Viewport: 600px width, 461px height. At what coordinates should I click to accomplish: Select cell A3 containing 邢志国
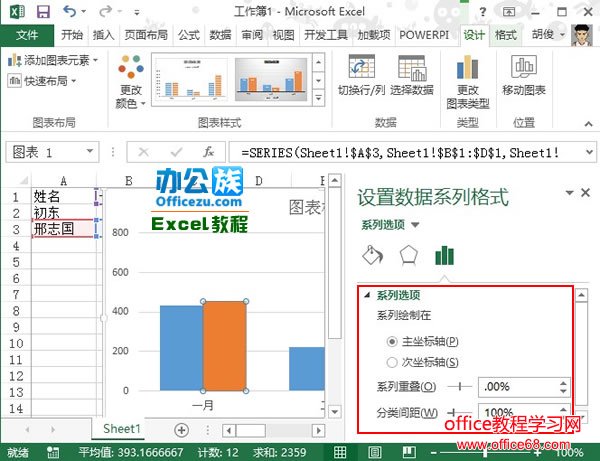point(63,229)
